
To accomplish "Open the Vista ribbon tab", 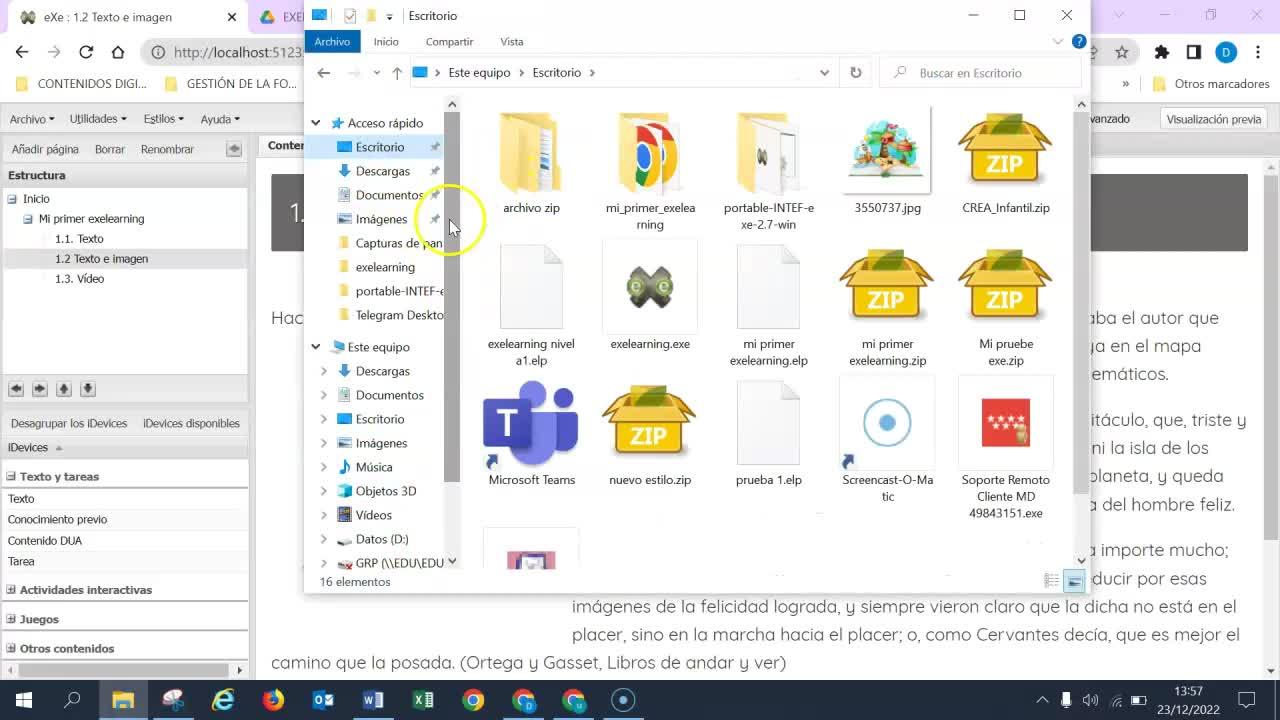I will click(512, 42).
